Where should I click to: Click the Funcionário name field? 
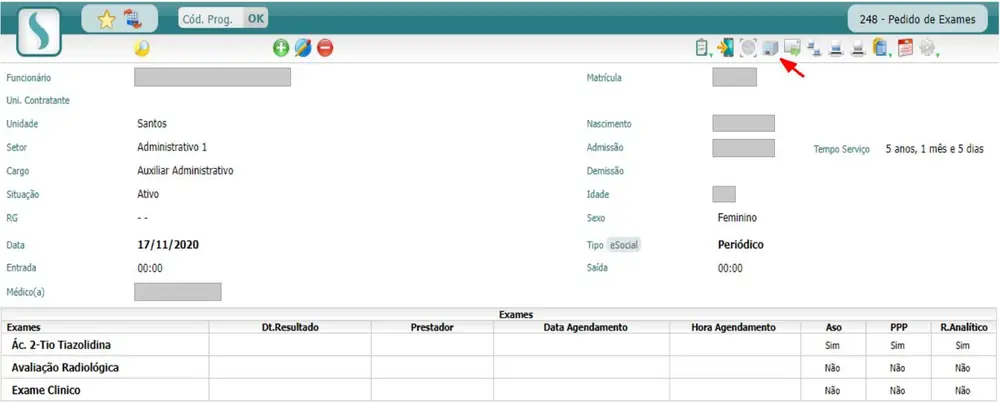tap(212, 77)
